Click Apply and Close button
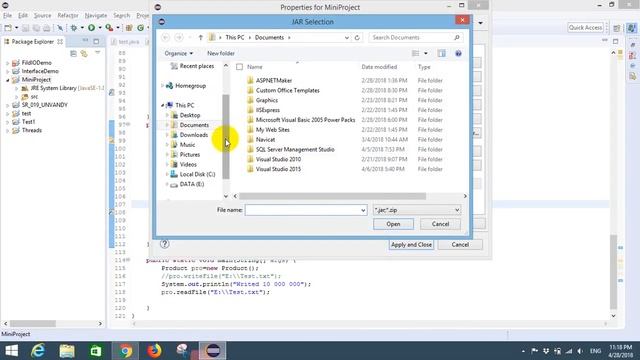Viewport: 640px width, 360px height. click(411, 244)
